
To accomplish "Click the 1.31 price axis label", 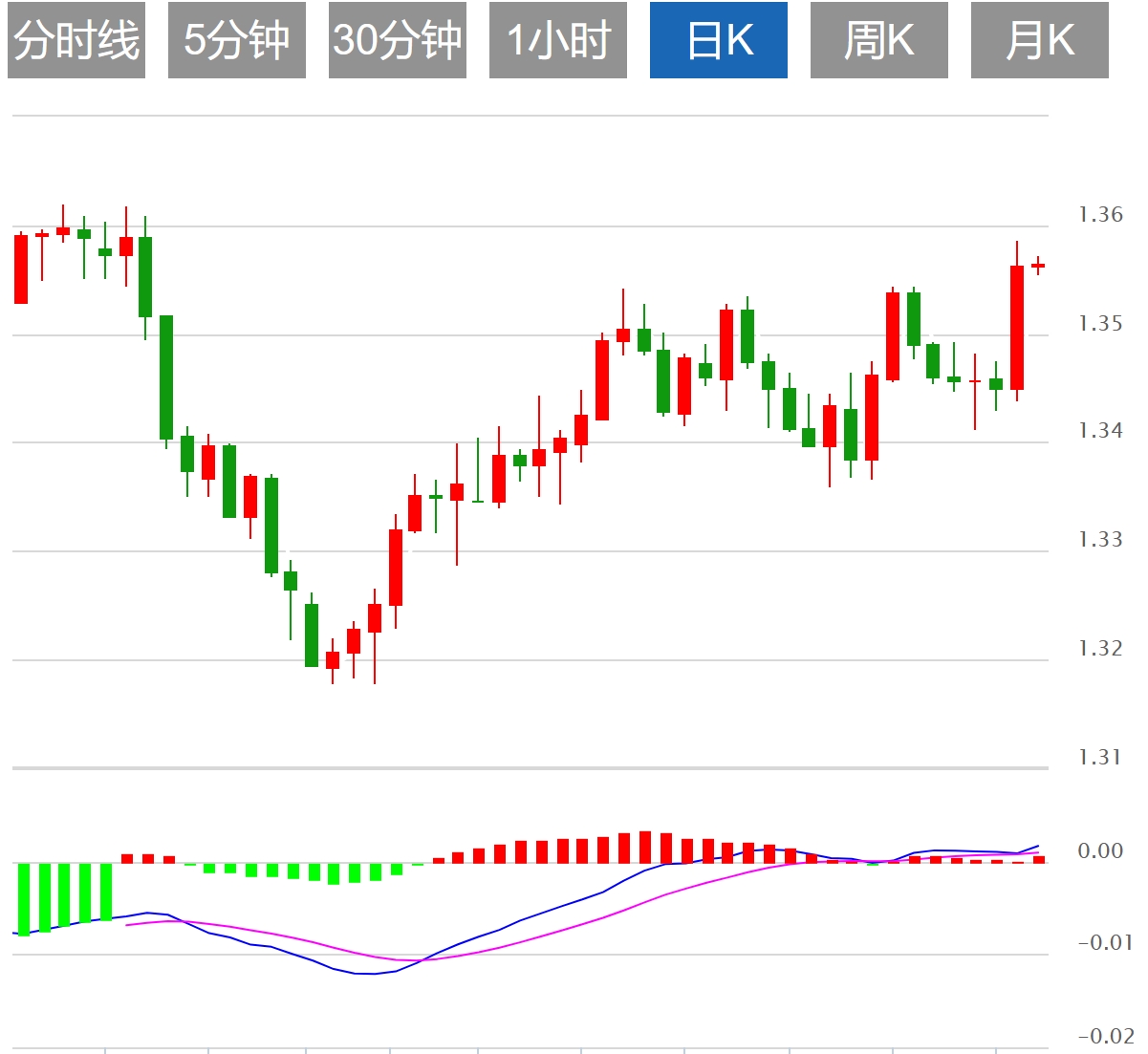I will tap(1100, 758).
